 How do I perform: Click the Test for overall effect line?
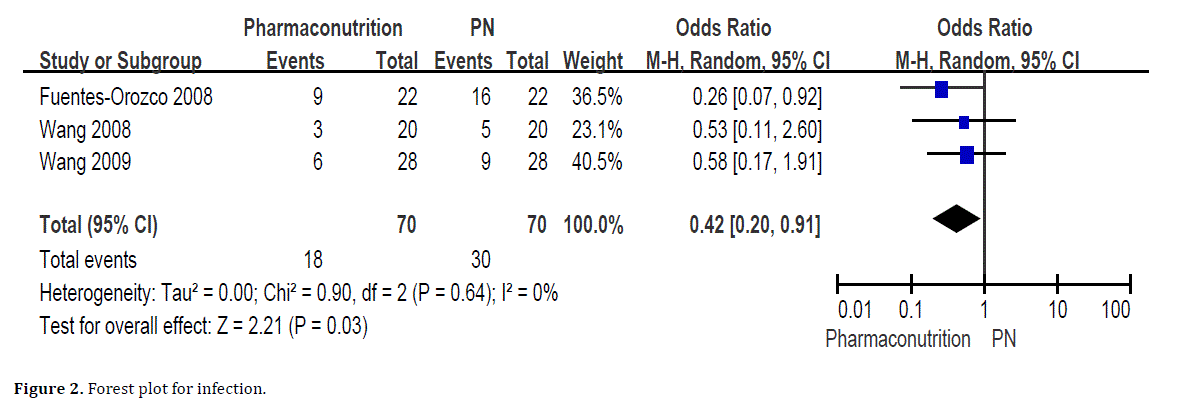pyautogui.click(x=204, y=325)
